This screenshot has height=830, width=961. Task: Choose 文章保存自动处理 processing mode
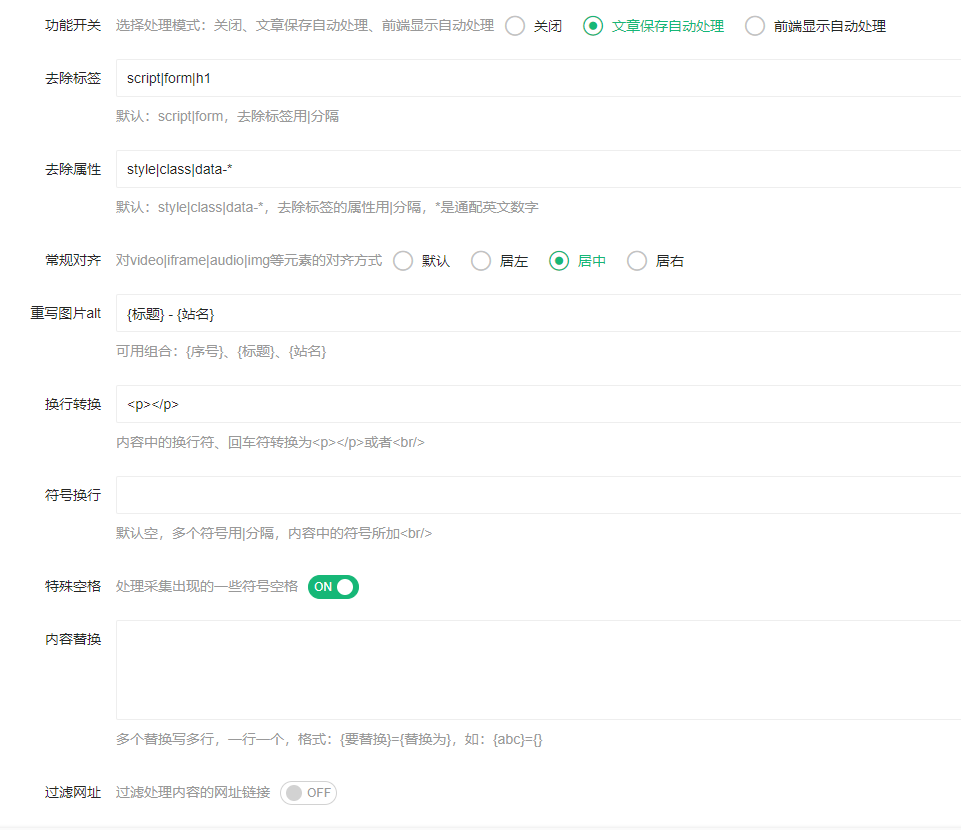pyautogui.click(x=593, y=26)
